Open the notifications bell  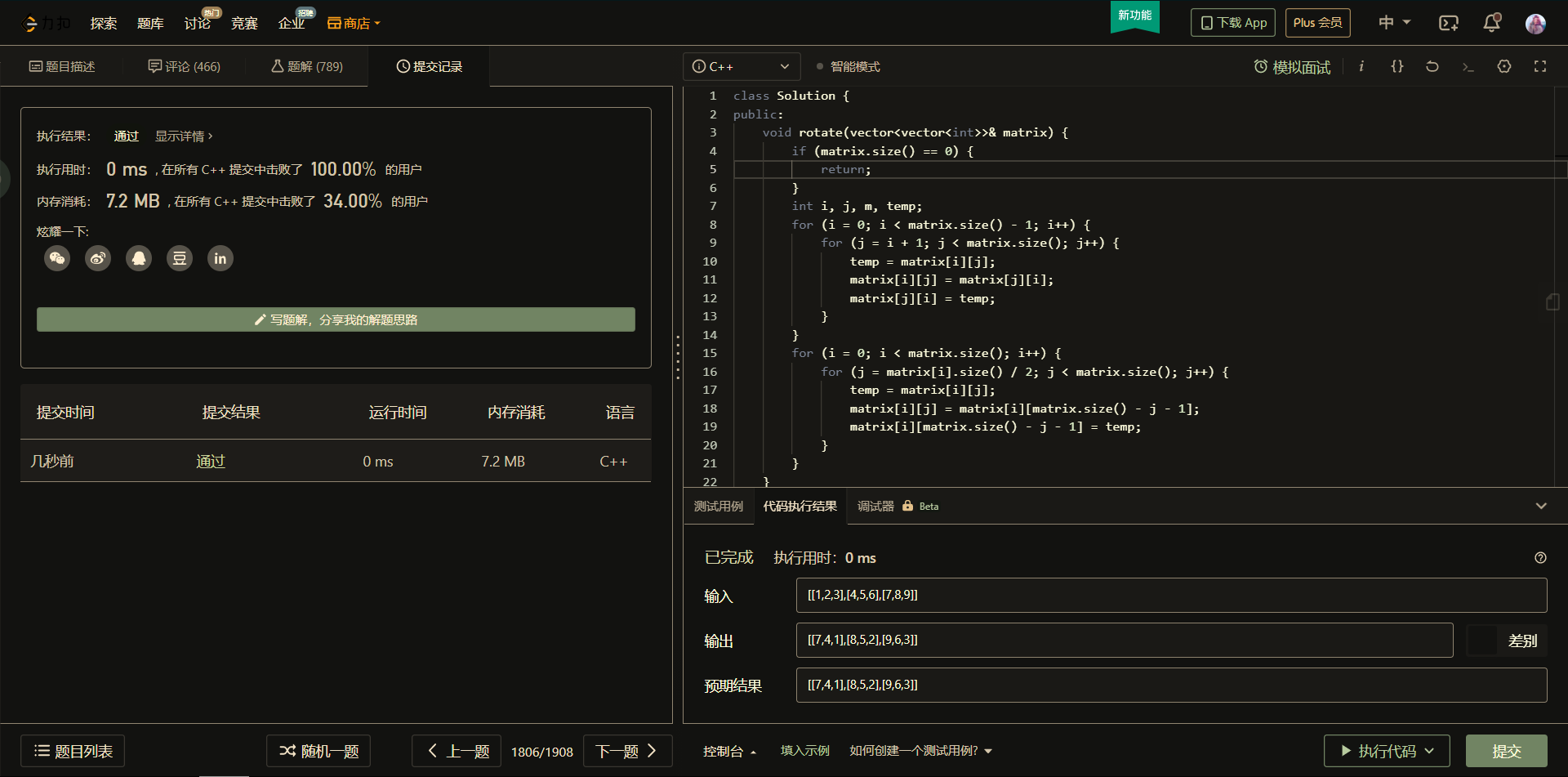1492,23
